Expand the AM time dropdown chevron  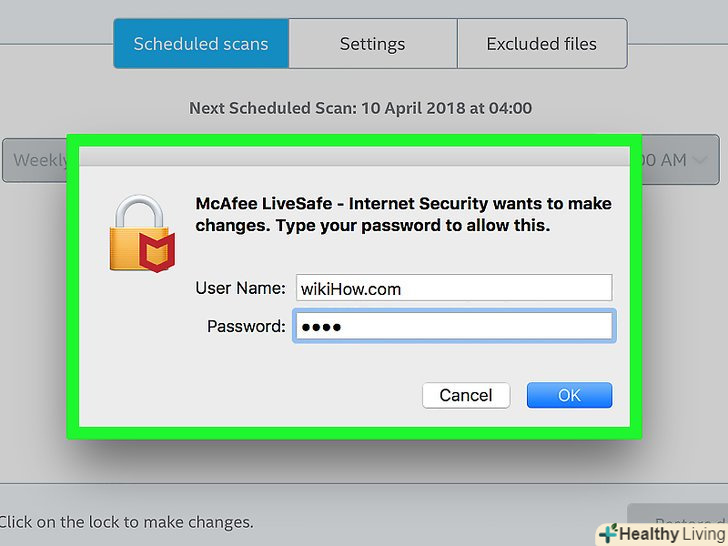(x=698, y=159)
